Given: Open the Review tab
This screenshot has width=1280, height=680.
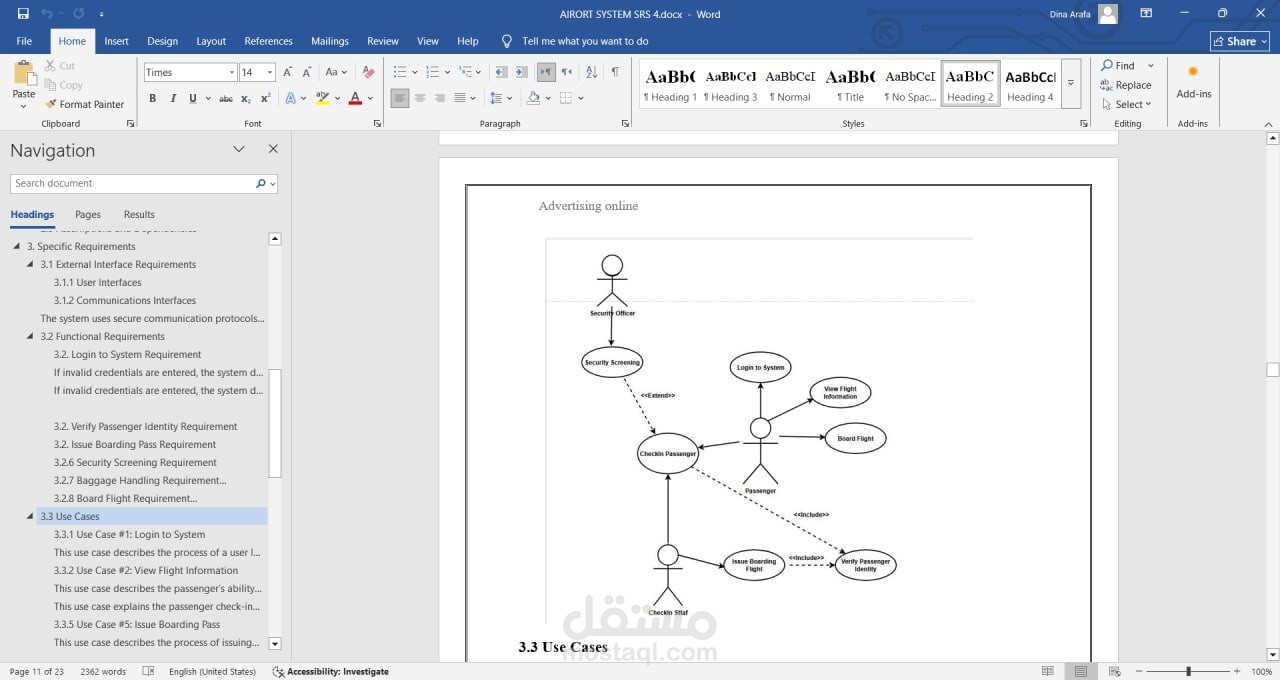Looking at the screenshot, I should [x=383, y=41].
